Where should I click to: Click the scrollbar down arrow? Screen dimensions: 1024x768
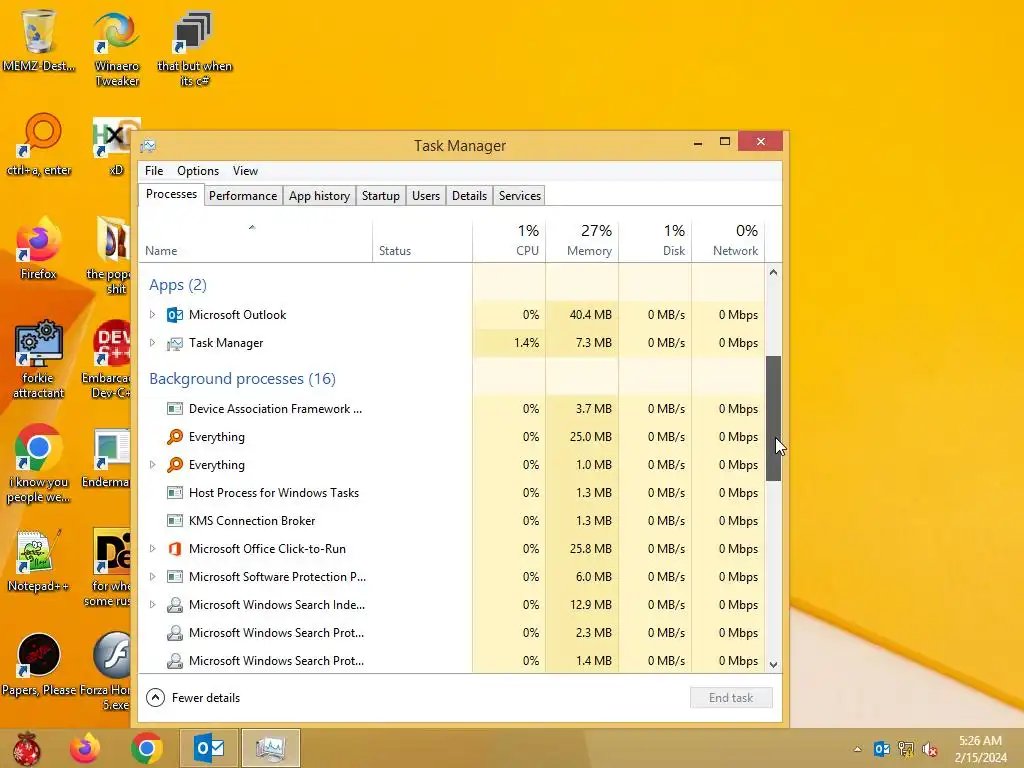(773, 665)
